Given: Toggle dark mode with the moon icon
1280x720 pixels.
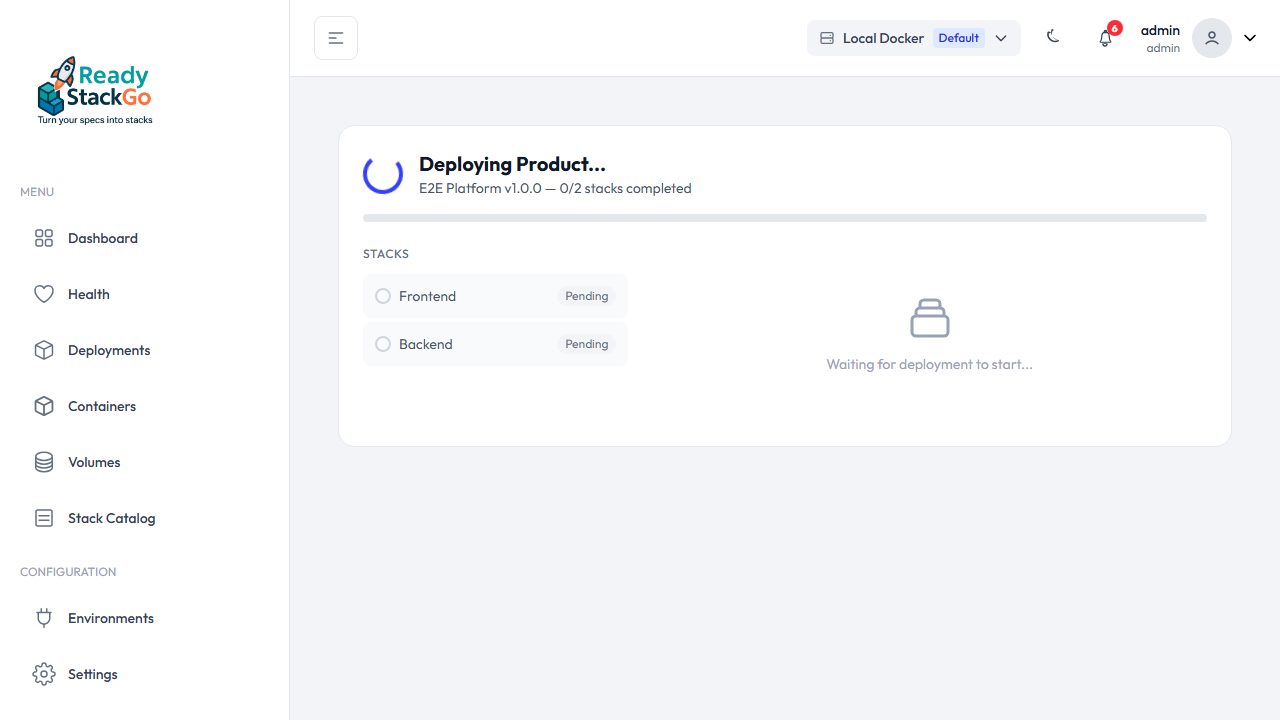Looking at the screenshot, I should 1052,37.
